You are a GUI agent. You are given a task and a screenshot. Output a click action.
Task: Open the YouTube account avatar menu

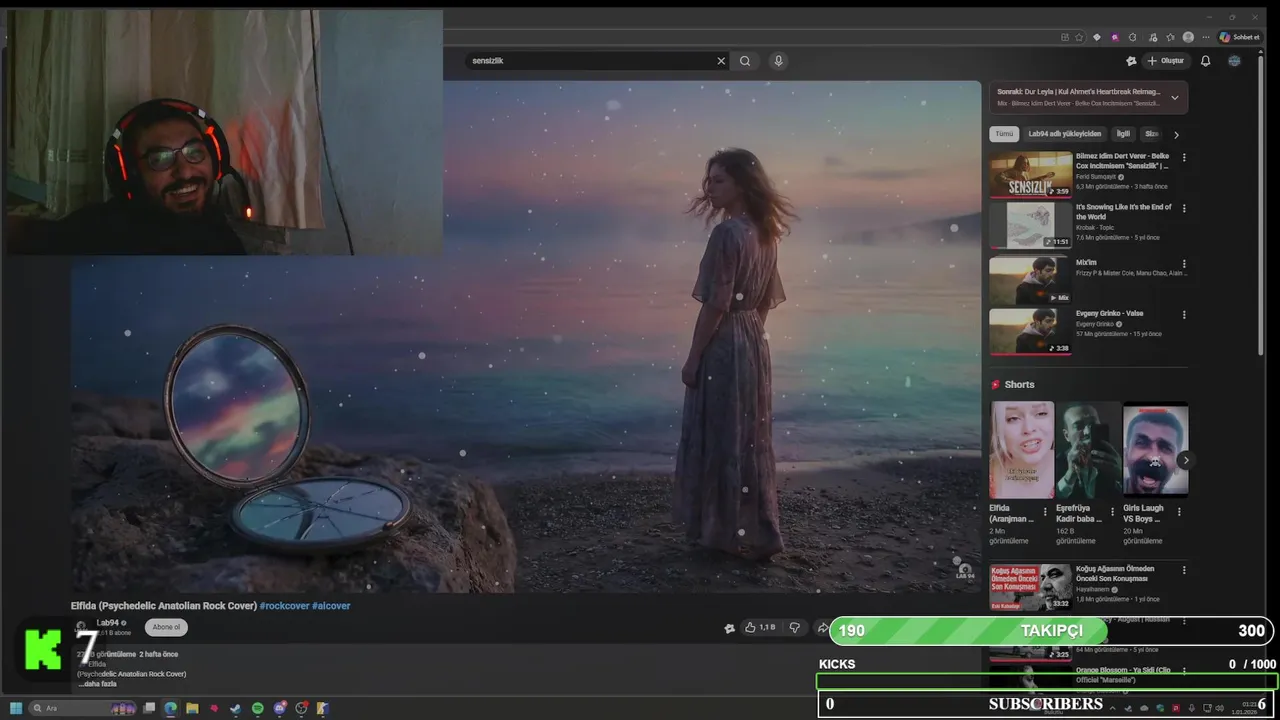pyautogui.click(x=1234, y=61)
